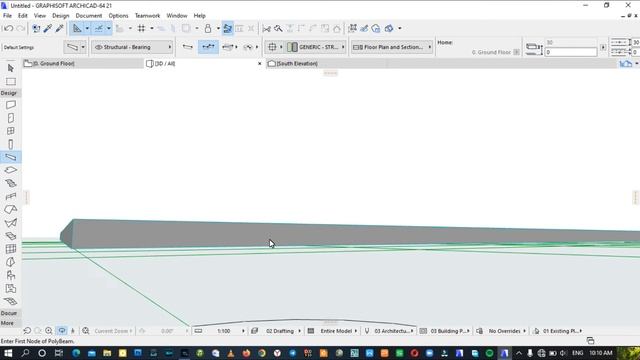This screenshot has width=640, height=360.
Task: Select the Morph tool
Action: coord(11,262)
